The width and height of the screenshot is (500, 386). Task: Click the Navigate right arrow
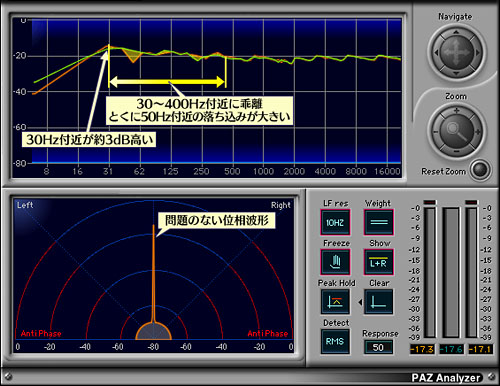click(x=477, y=53)
